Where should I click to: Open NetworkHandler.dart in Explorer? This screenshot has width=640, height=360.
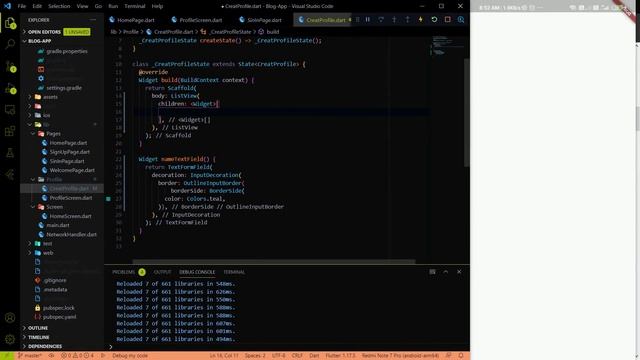tap(71, 235)
